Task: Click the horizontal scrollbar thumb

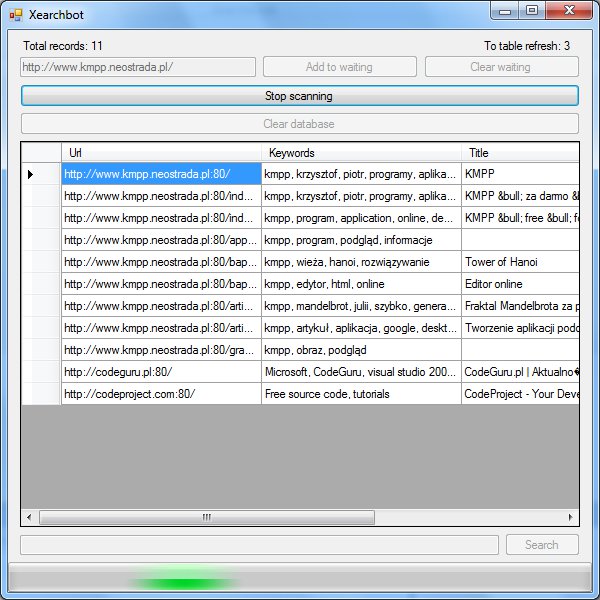Action: [207, 518]
